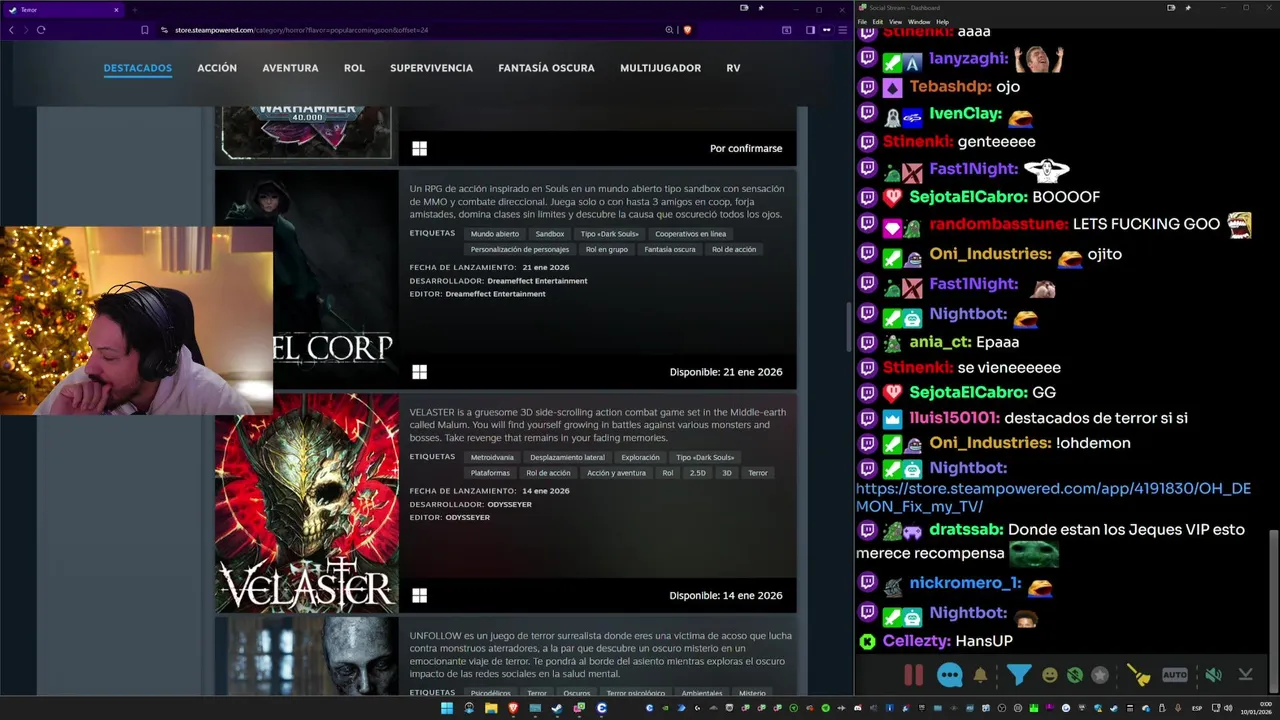Screen dimensions: 1280x720
Task: Reload the Steam page
Action: pos(41,30)
